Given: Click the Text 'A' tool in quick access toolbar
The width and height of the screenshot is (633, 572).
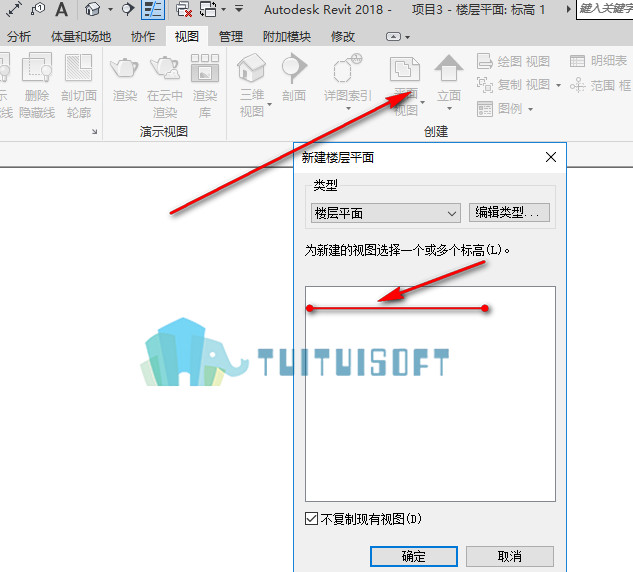Looking at the screenshot, I should pyautogui.click(x=61, y=9).
